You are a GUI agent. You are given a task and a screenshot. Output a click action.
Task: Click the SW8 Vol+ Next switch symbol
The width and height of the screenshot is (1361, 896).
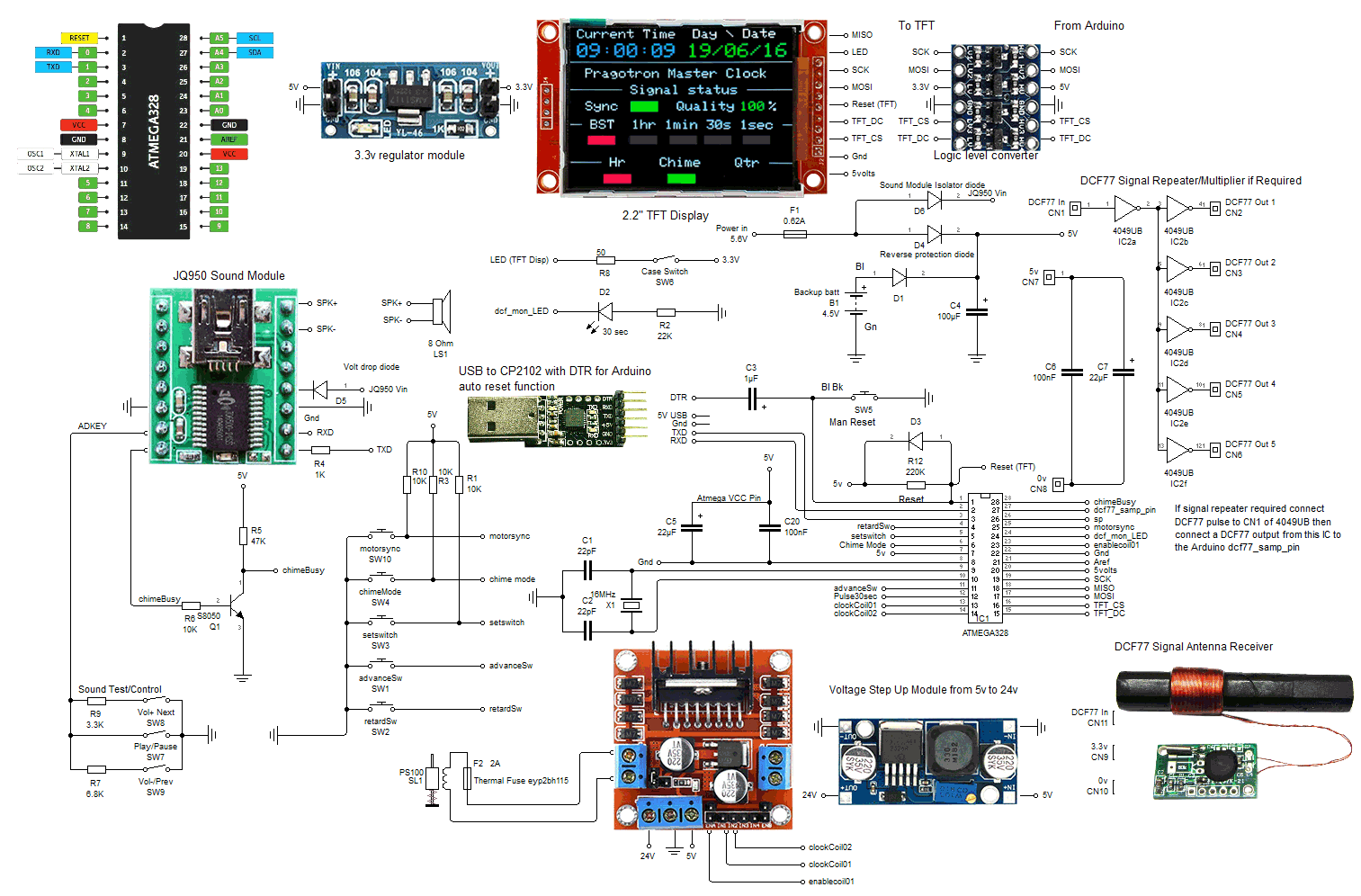[156, 699]
